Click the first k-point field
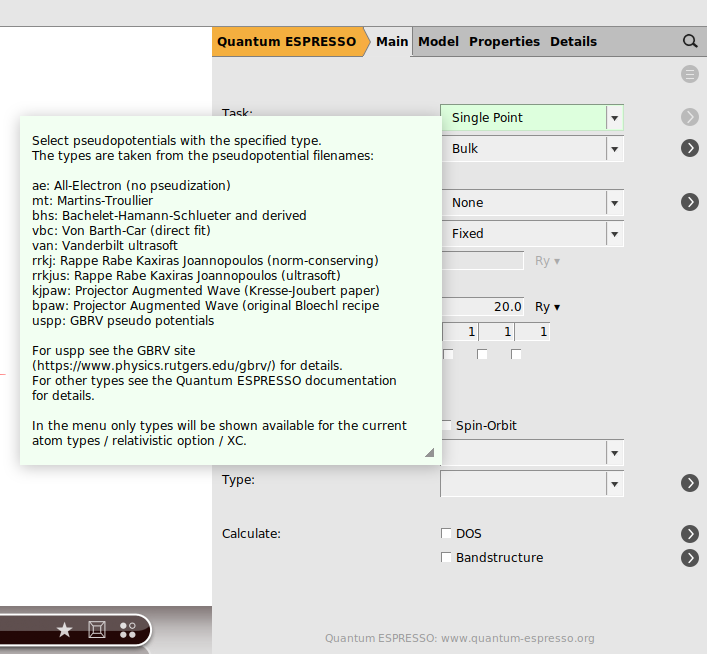The height and width of the screenshot is (654, 707). pyautogui.click(x=460, y=332)
